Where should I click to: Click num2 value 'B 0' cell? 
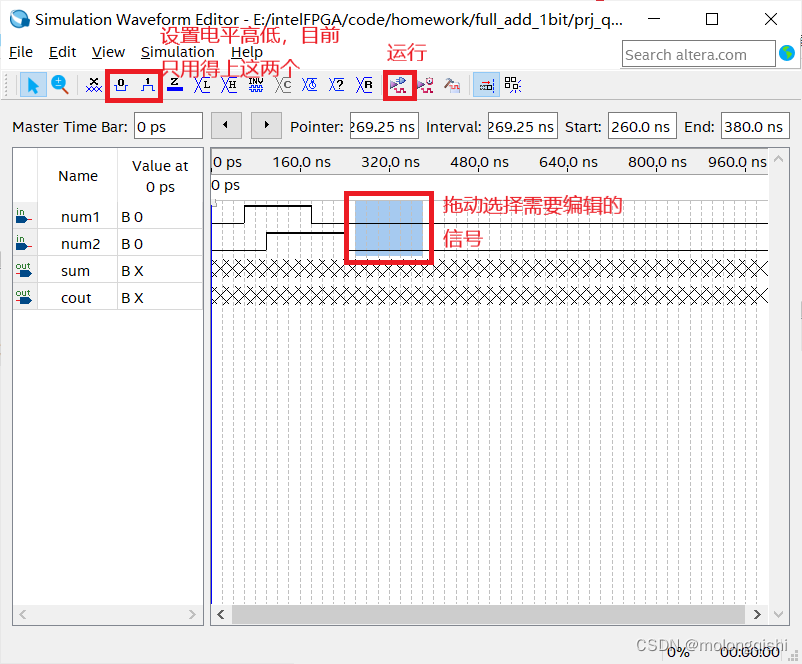160,244
